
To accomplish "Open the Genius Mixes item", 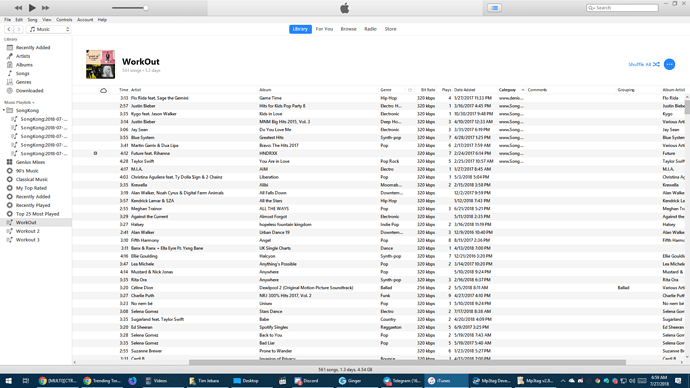I will (30, 162).
